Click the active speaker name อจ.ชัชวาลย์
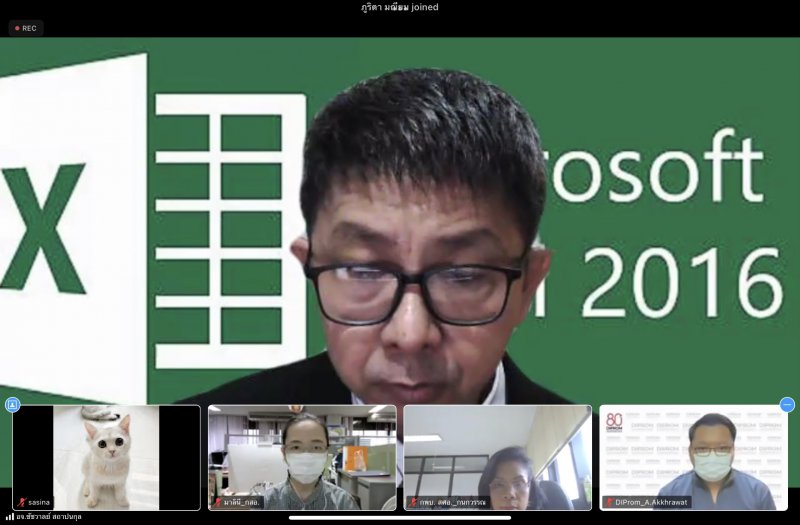Image resolution: width=800 pixels, height=525 pixels. click(49, 517)
